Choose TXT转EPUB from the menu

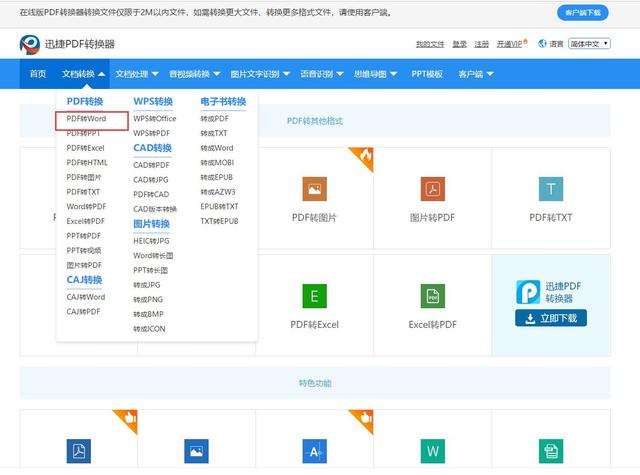coord(219,221)
